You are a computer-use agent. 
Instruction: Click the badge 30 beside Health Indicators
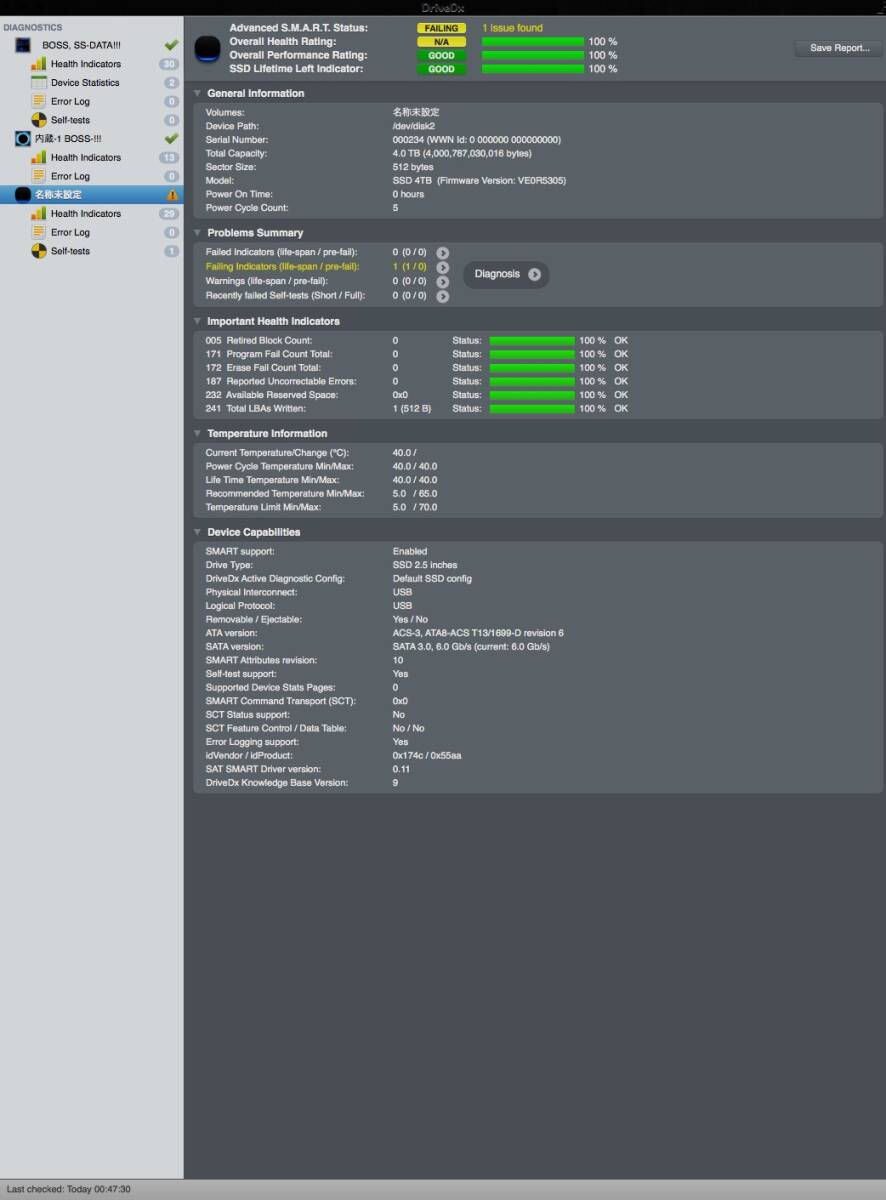click(x=169, y=64)
